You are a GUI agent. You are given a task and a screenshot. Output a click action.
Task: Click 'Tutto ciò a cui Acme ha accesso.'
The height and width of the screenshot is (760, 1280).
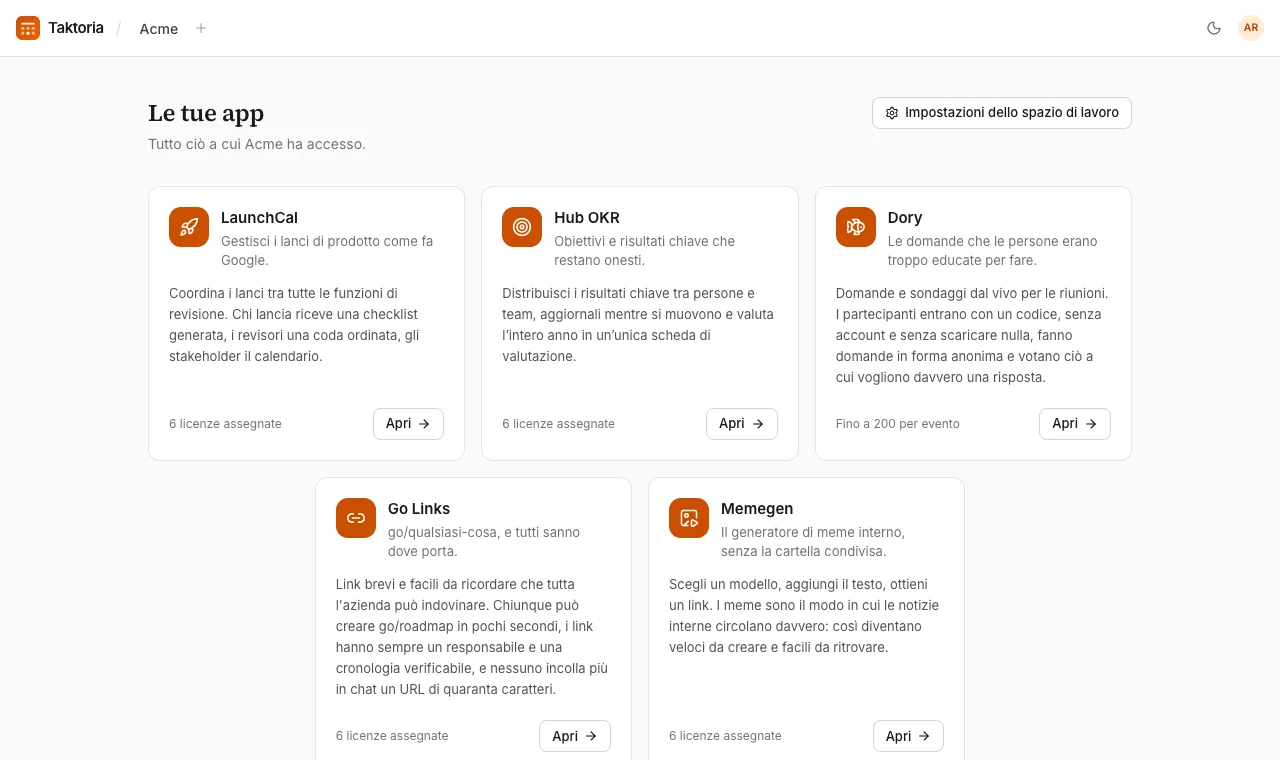point(257,144)
